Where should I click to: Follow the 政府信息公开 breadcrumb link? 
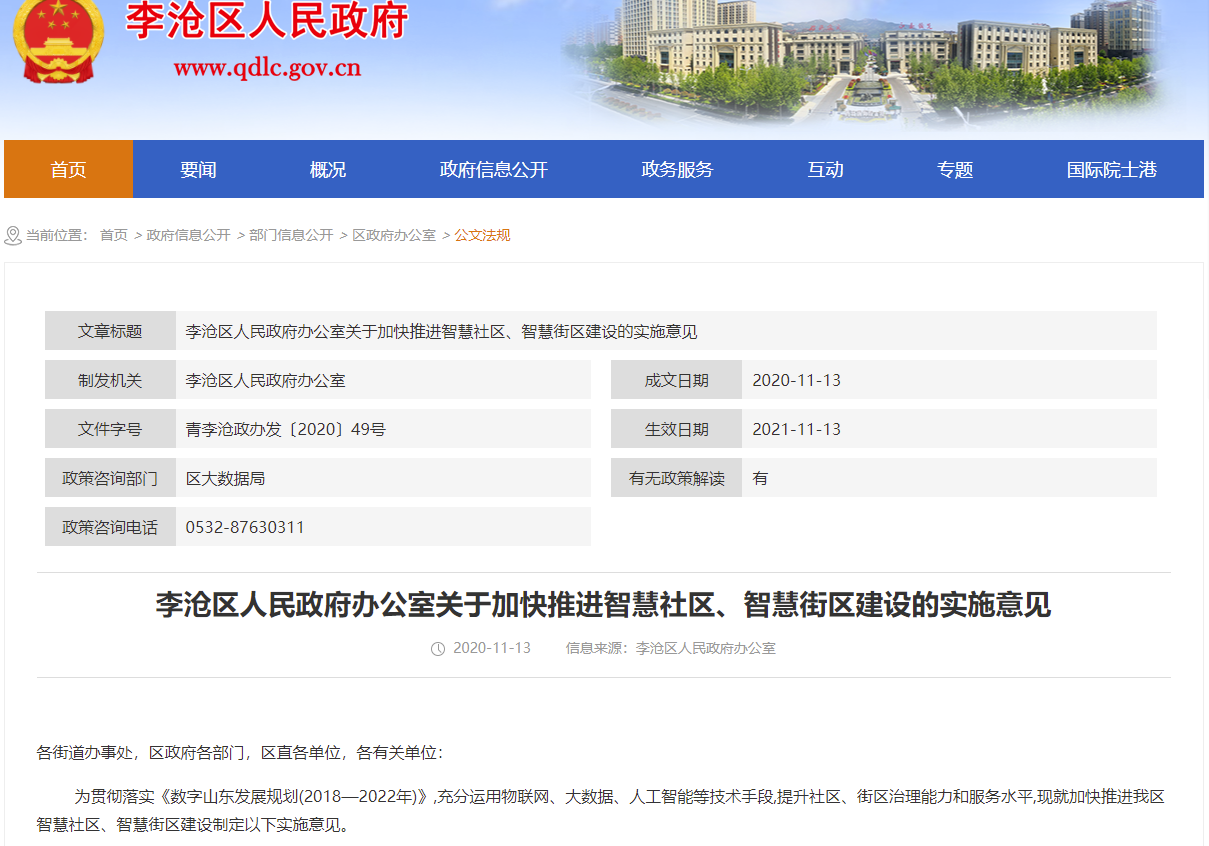click(188, 236)
